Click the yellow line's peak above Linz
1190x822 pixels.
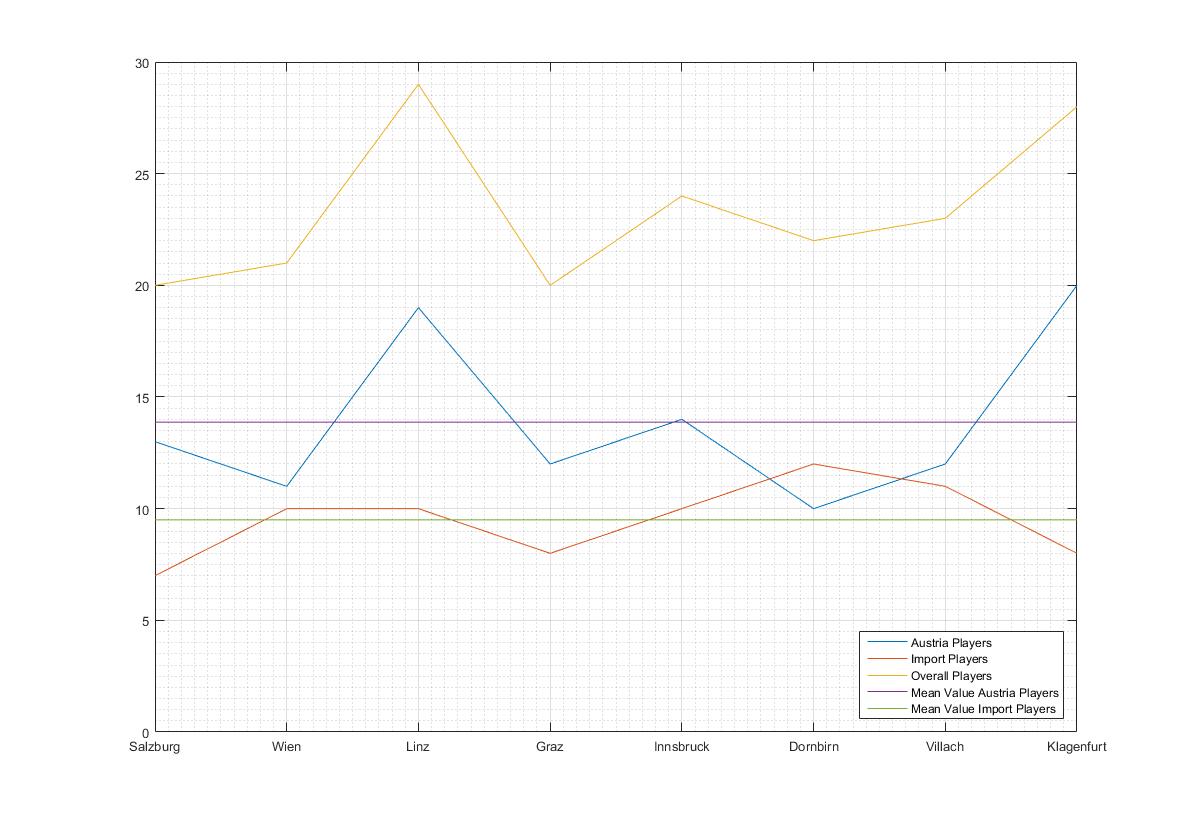click(418, 84)
